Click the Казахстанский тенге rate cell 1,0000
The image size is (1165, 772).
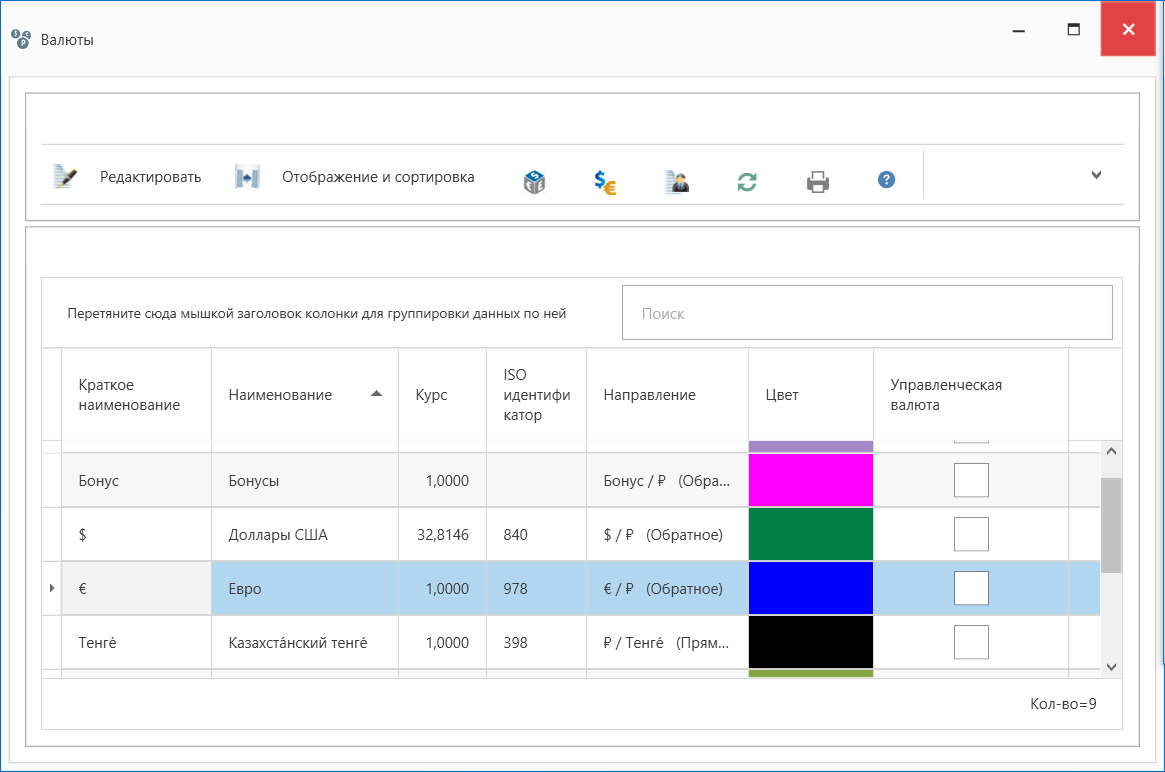click(x=442, y=642)
